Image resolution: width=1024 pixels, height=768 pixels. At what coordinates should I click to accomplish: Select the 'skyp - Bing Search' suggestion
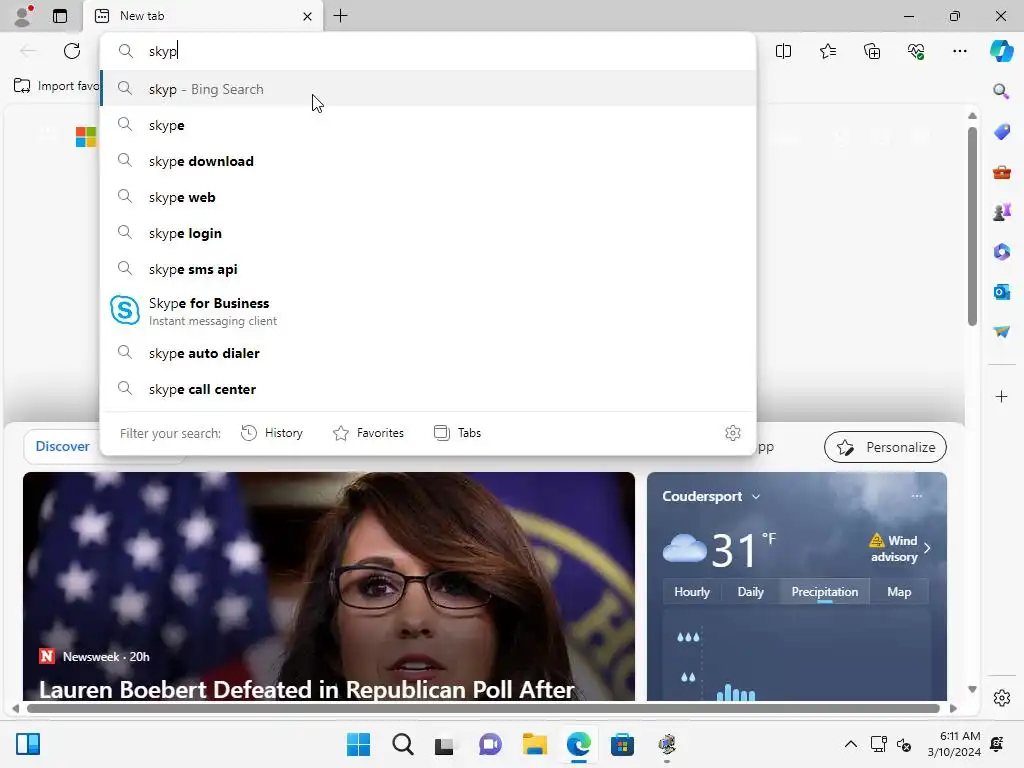428,89
